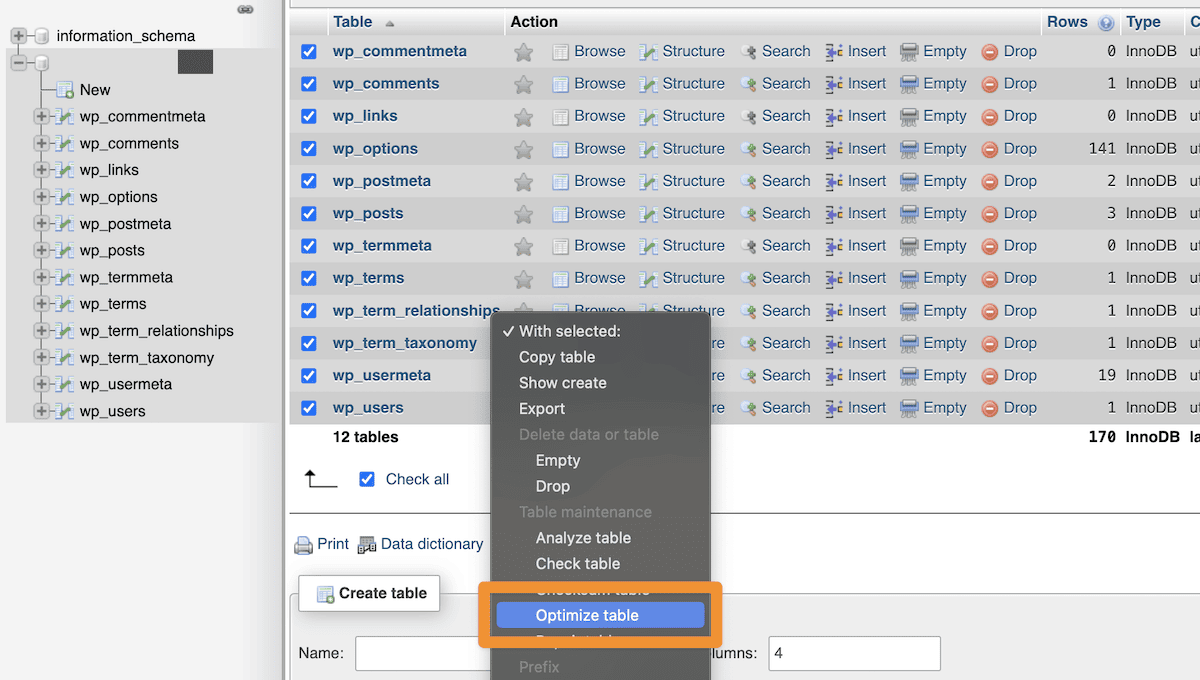The width and height of the screenshot is (1200, 680).
Task: Click Empty icon in wp_commentmeta row
Action: click(909, 52)
